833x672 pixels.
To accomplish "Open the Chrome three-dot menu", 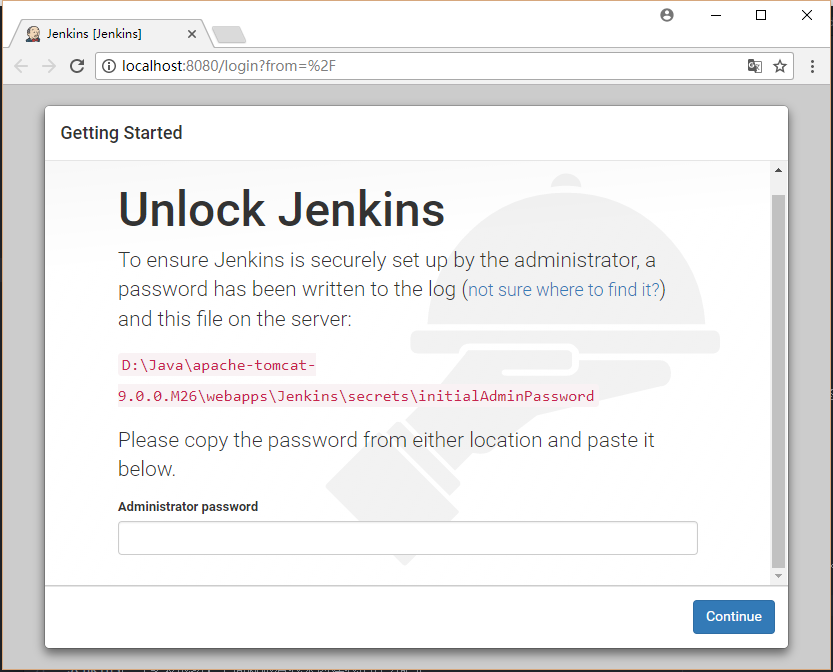I will click(812, 66).
